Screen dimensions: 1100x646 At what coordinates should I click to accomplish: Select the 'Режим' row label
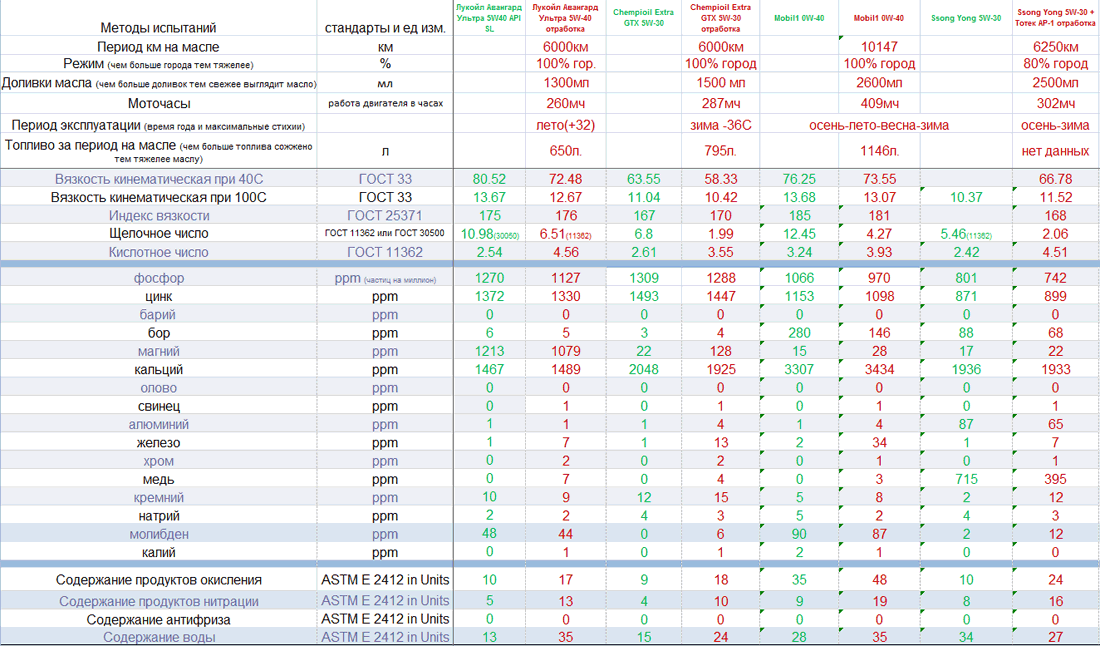[158, 65]
